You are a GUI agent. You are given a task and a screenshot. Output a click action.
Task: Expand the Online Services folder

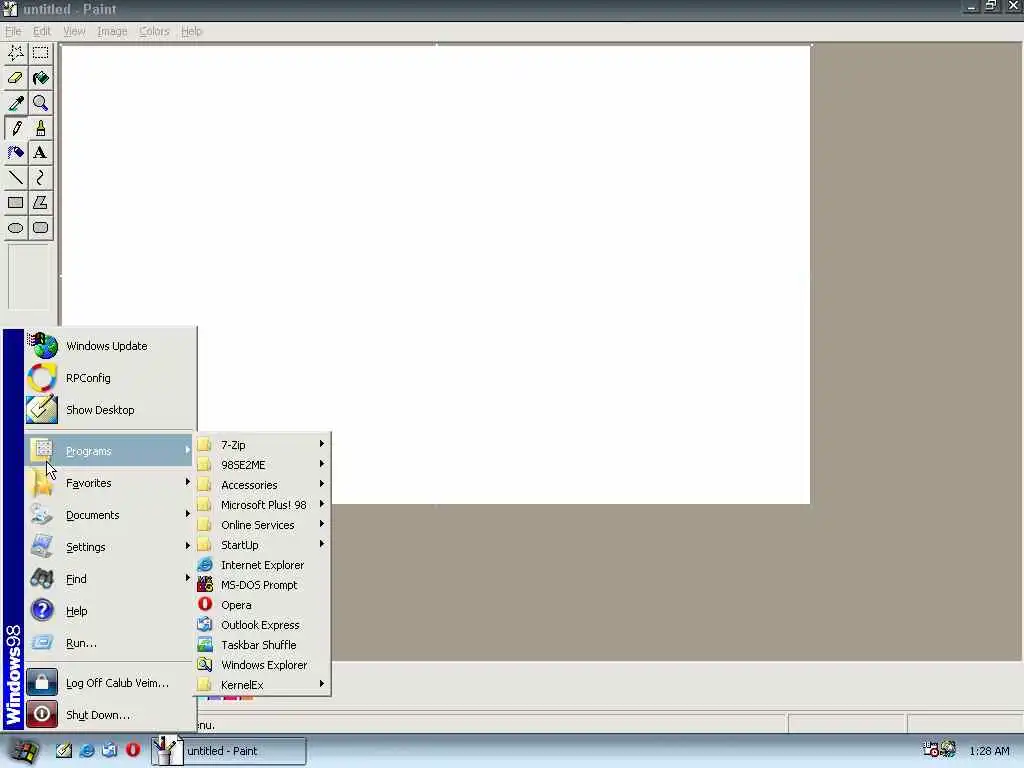[x=263, y=525]
